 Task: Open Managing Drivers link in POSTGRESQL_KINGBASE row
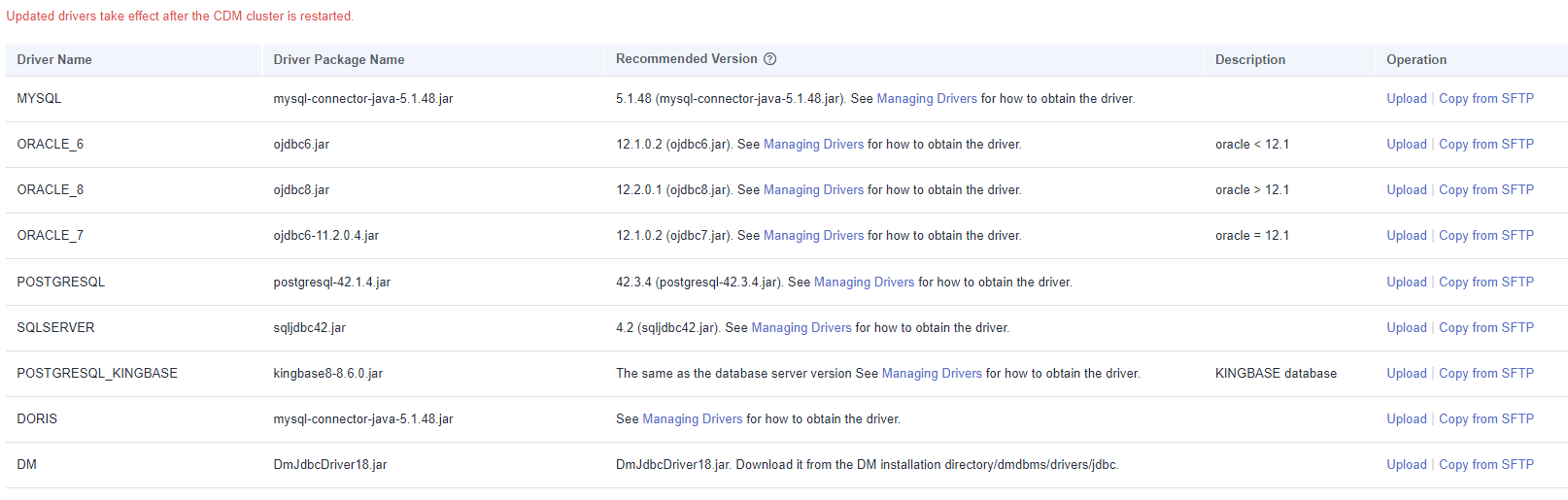coord(932,374)
